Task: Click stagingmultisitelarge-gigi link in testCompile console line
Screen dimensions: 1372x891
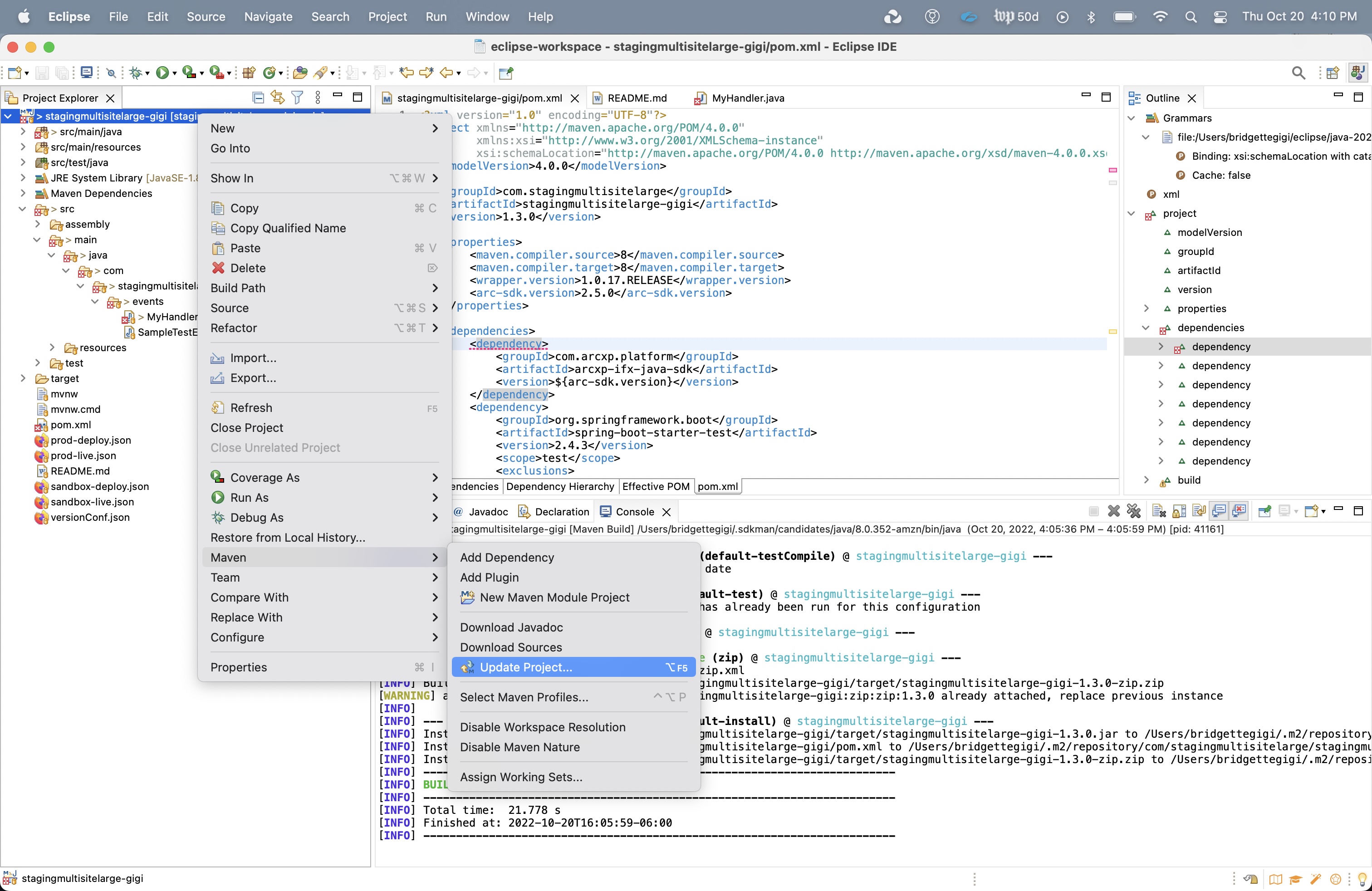Action: (940, 556)
